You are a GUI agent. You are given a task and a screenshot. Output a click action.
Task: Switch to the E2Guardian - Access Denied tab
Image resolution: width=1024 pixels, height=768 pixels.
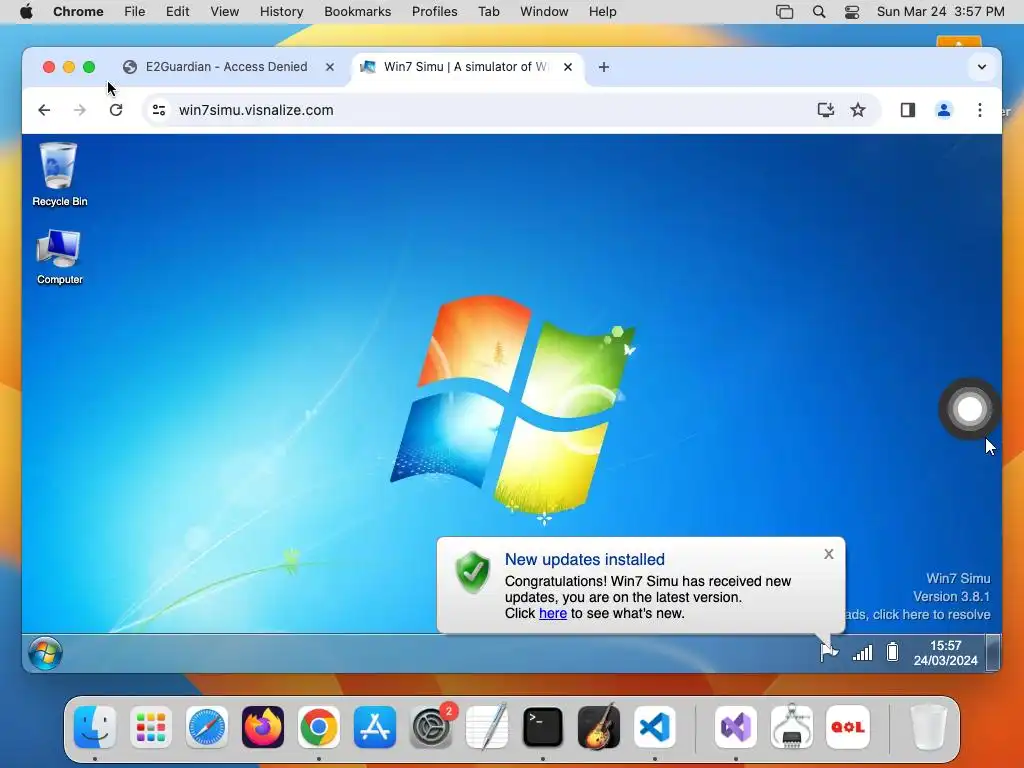click(227, 67)
